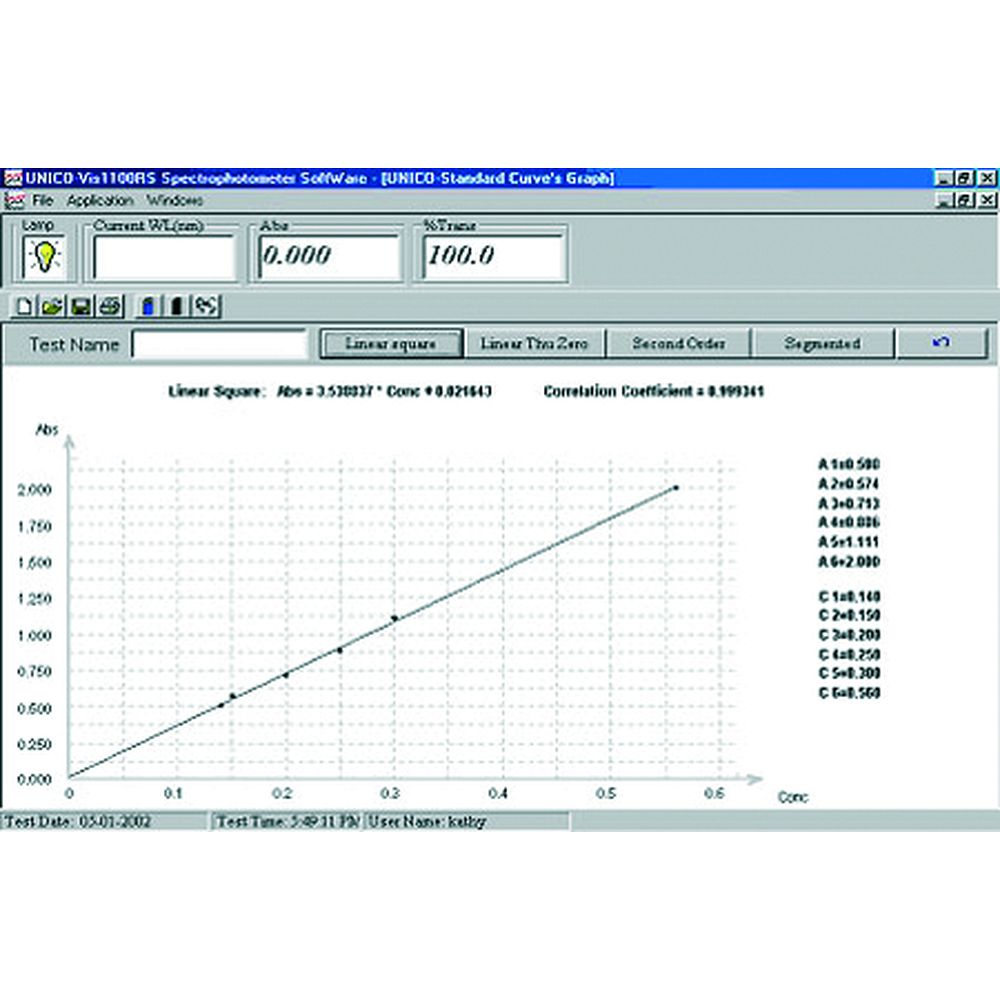Restore the inner Standard Curve window
1000x1000 pixels.
click(964, 200)
